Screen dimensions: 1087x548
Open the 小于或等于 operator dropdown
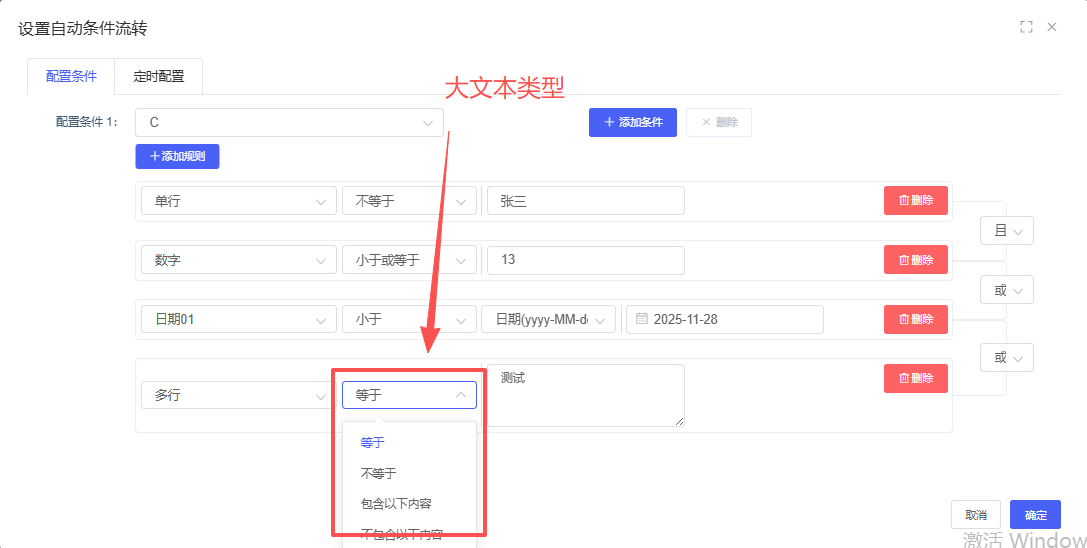409,260
